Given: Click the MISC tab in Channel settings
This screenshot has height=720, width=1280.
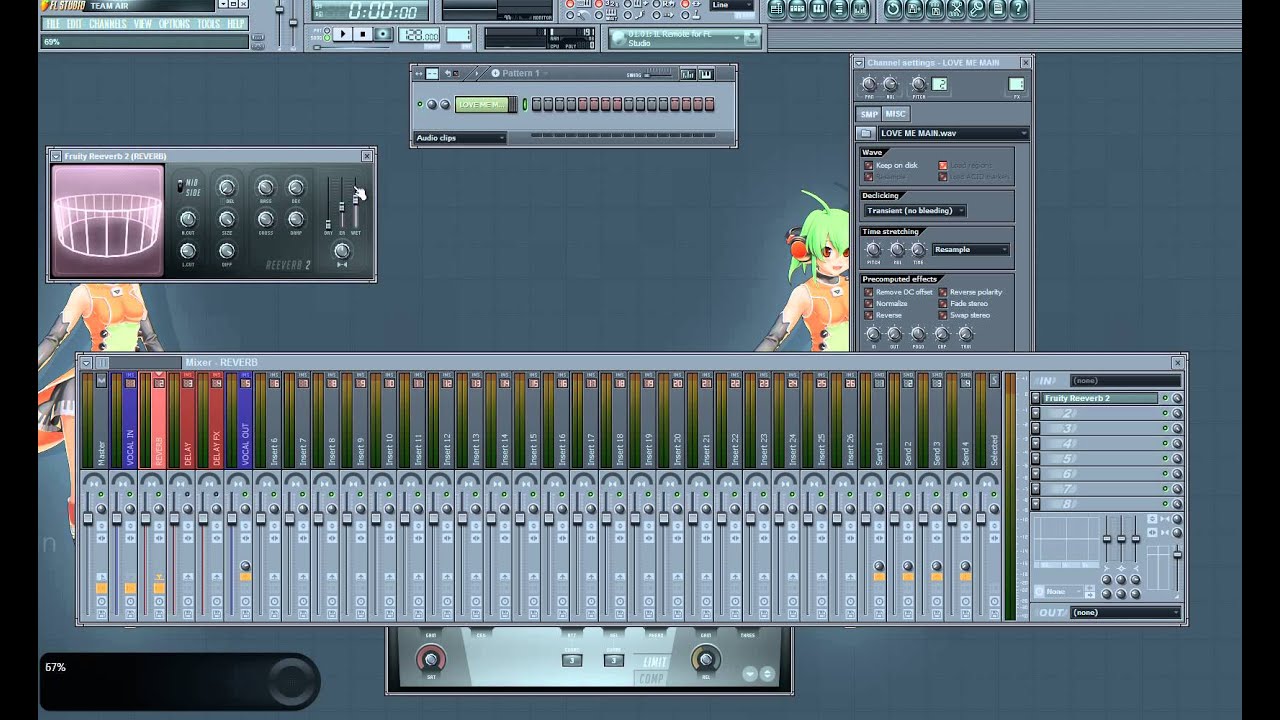Looking at the screenshot, I should (895, 113).
